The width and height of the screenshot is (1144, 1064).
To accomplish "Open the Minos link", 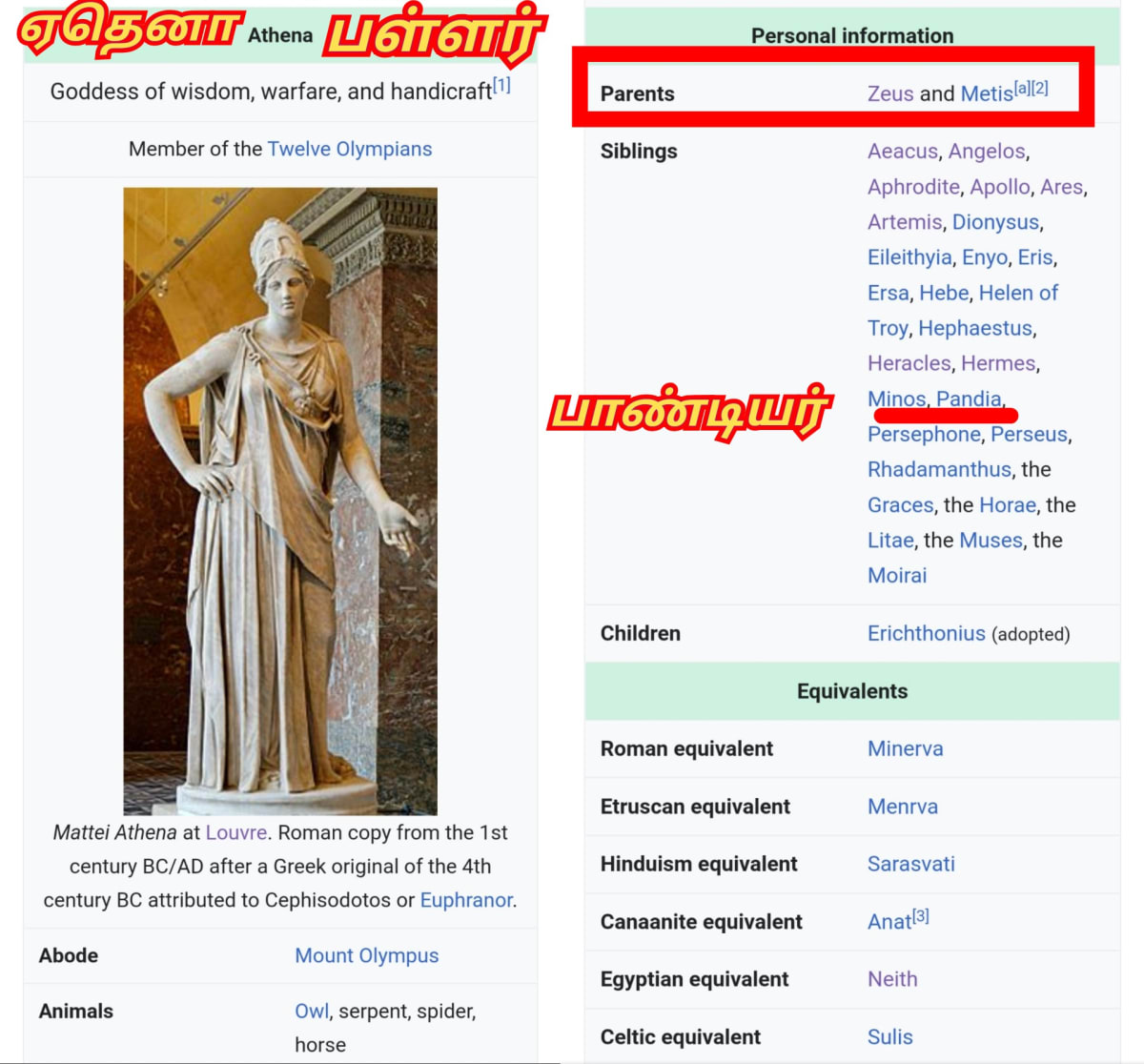I will [897, 399].
